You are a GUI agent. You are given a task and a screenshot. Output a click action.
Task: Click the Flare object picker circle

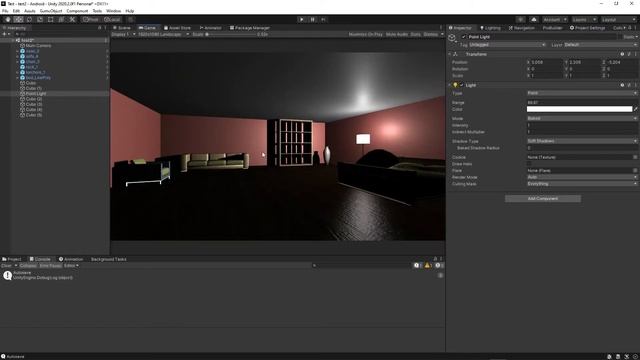(x=635, y=171)
